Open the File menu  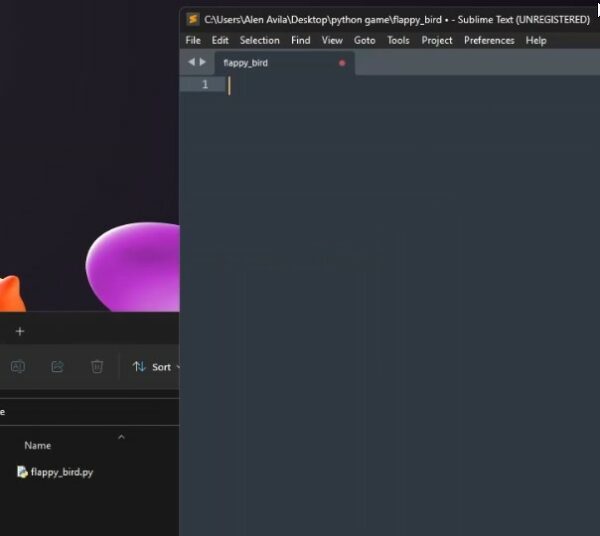[193, 40]
